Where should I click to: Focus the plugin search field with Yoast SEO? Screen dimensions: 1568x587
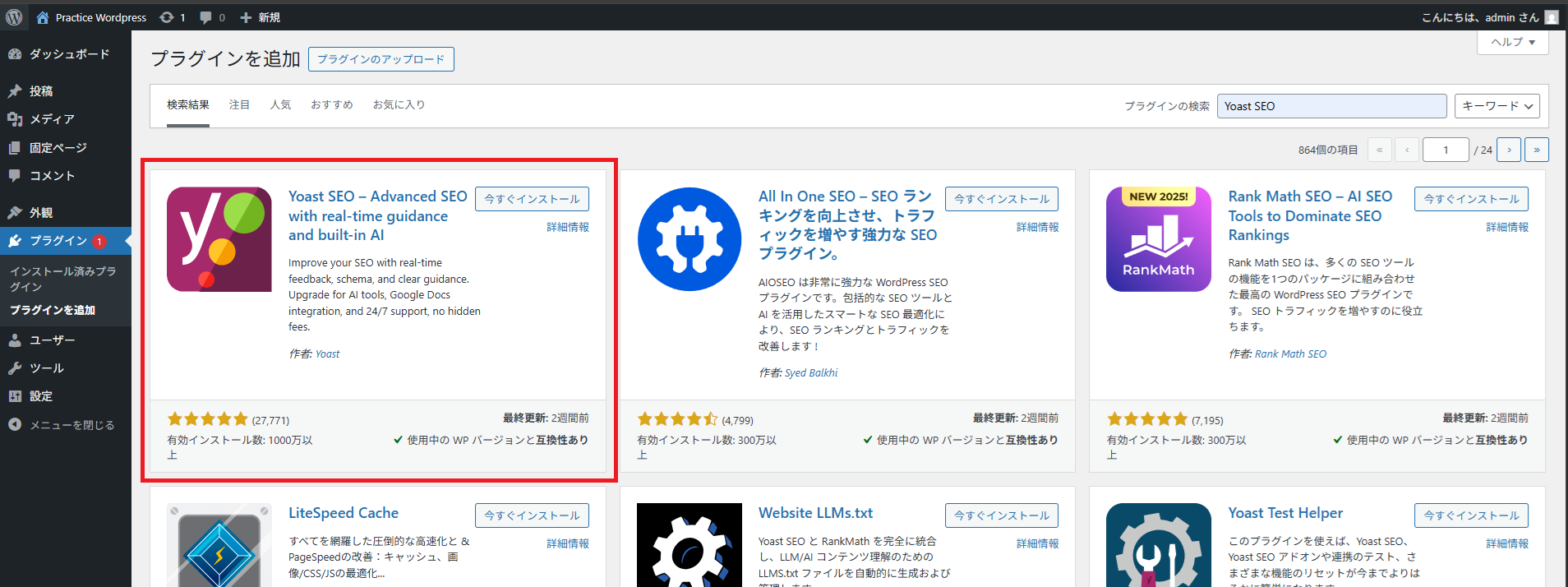(x=1331, y=106)
